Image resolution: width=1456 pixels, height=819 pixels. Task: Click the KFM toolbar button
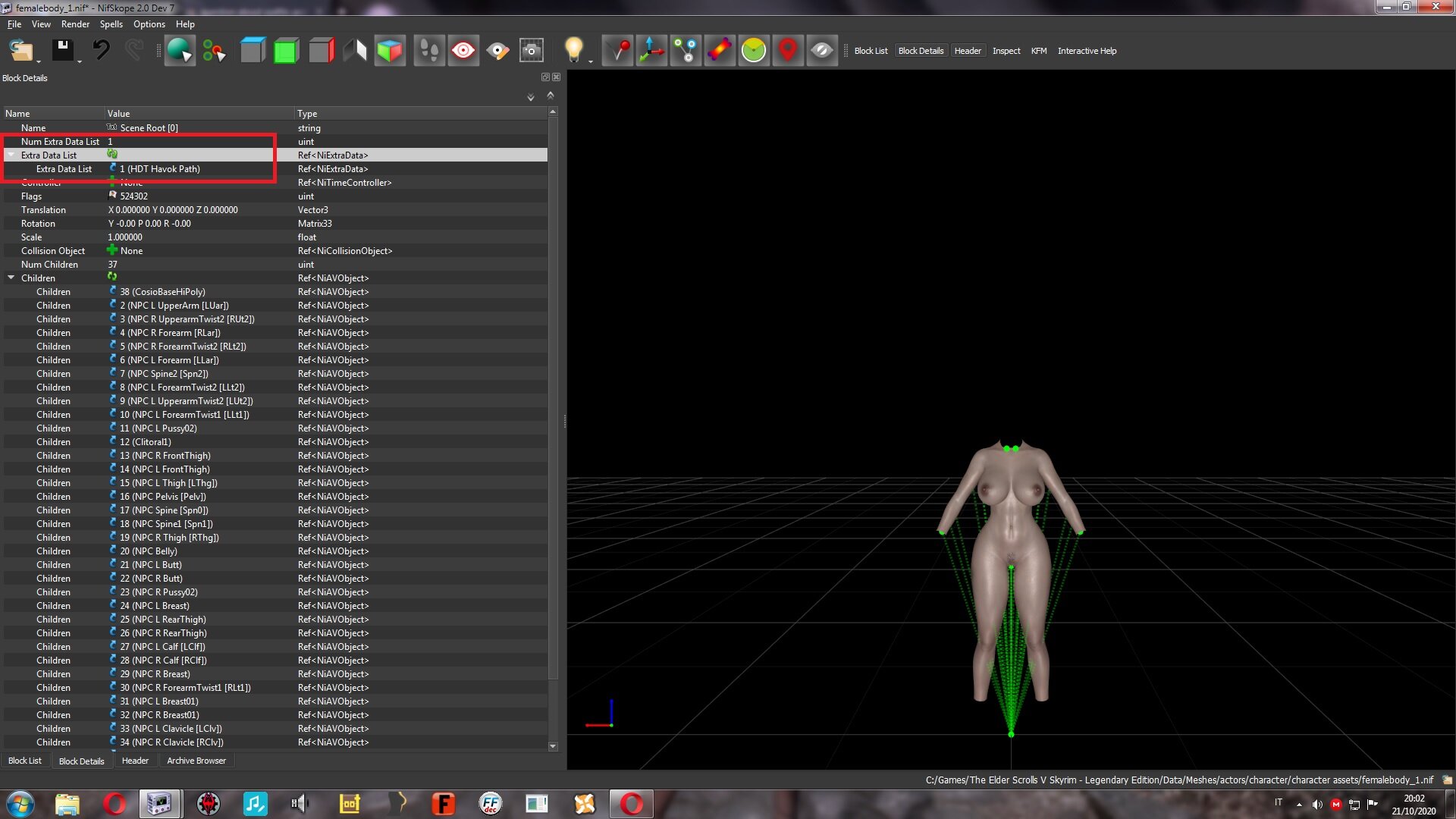click(1039, 51)
